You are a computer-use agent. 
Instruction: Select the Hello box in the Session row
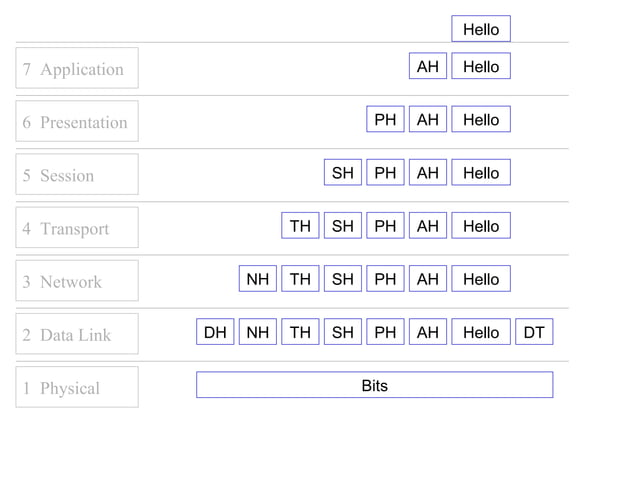pyautogui.click(x=481, y=173)
